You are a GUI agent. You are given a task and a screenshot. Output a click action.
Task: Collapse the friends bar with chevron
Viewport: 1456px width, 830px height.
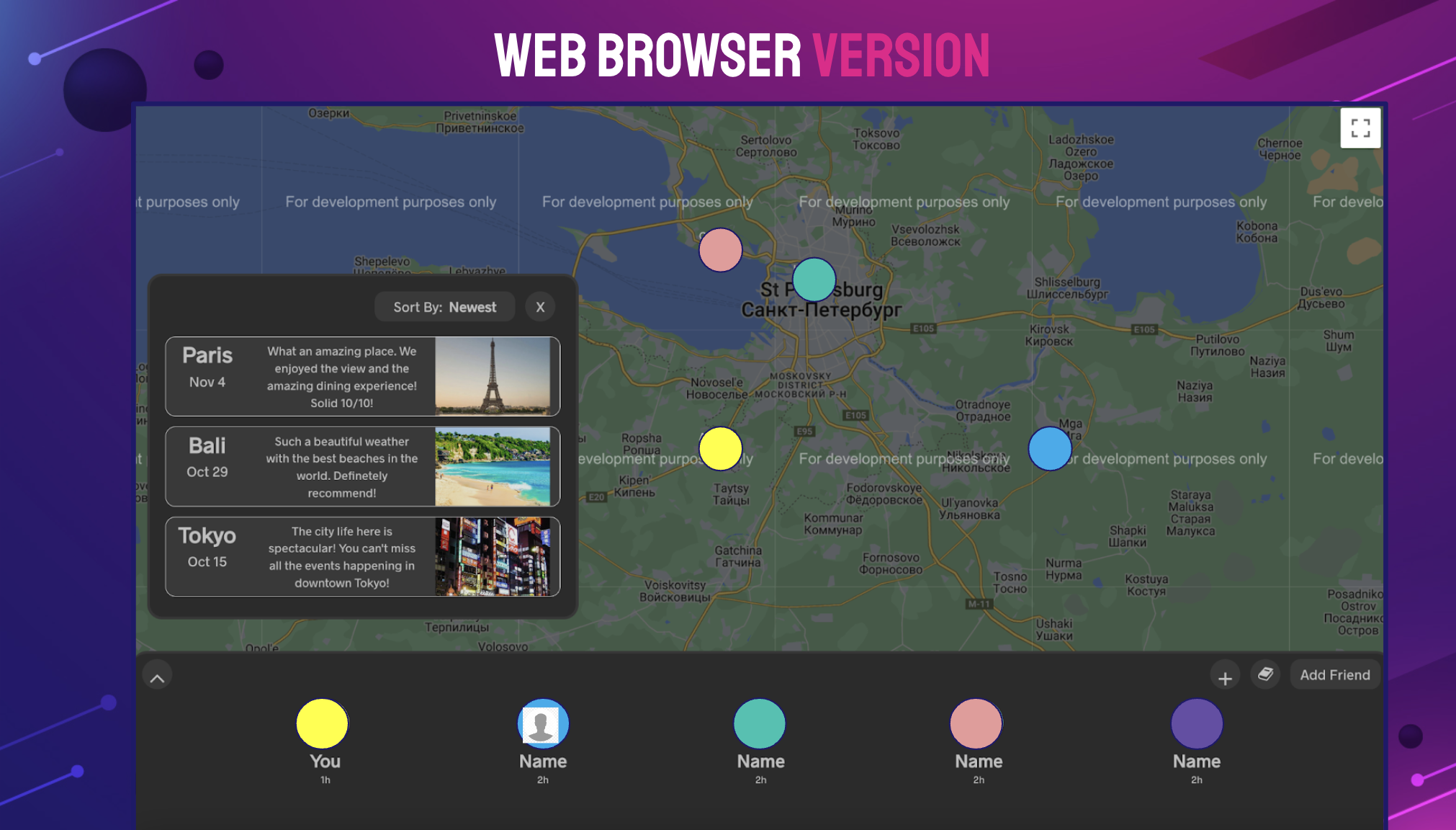(157, 677)
